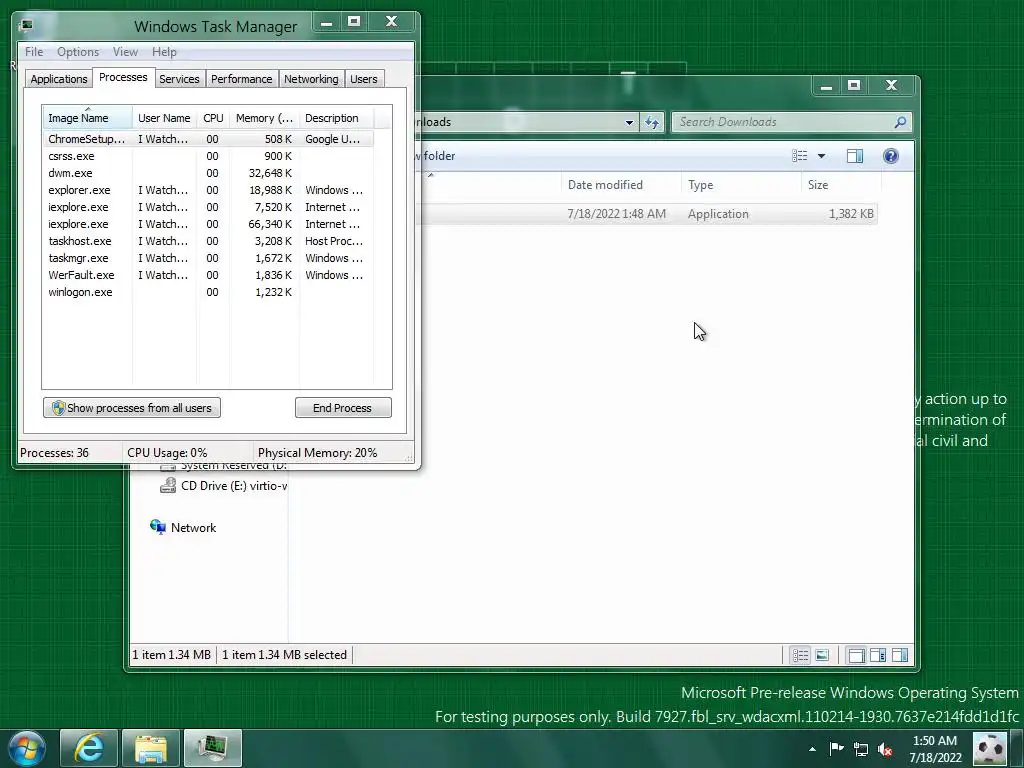Click the Network icon in navigation pane
The width and height of the screenshot is (1024, 768).
click(157, 527)
